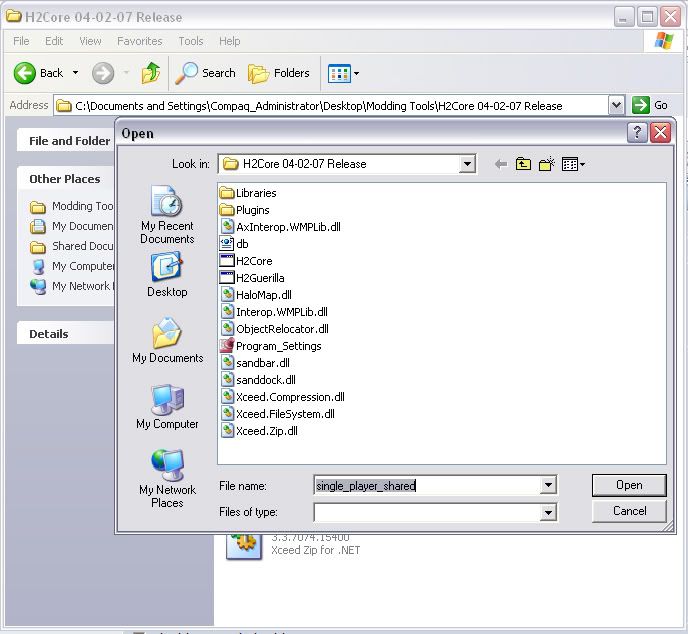Expand the Address bar dropdown
Image resolution: width=688 pixels, height=634 pixels.
coord(616,105)
